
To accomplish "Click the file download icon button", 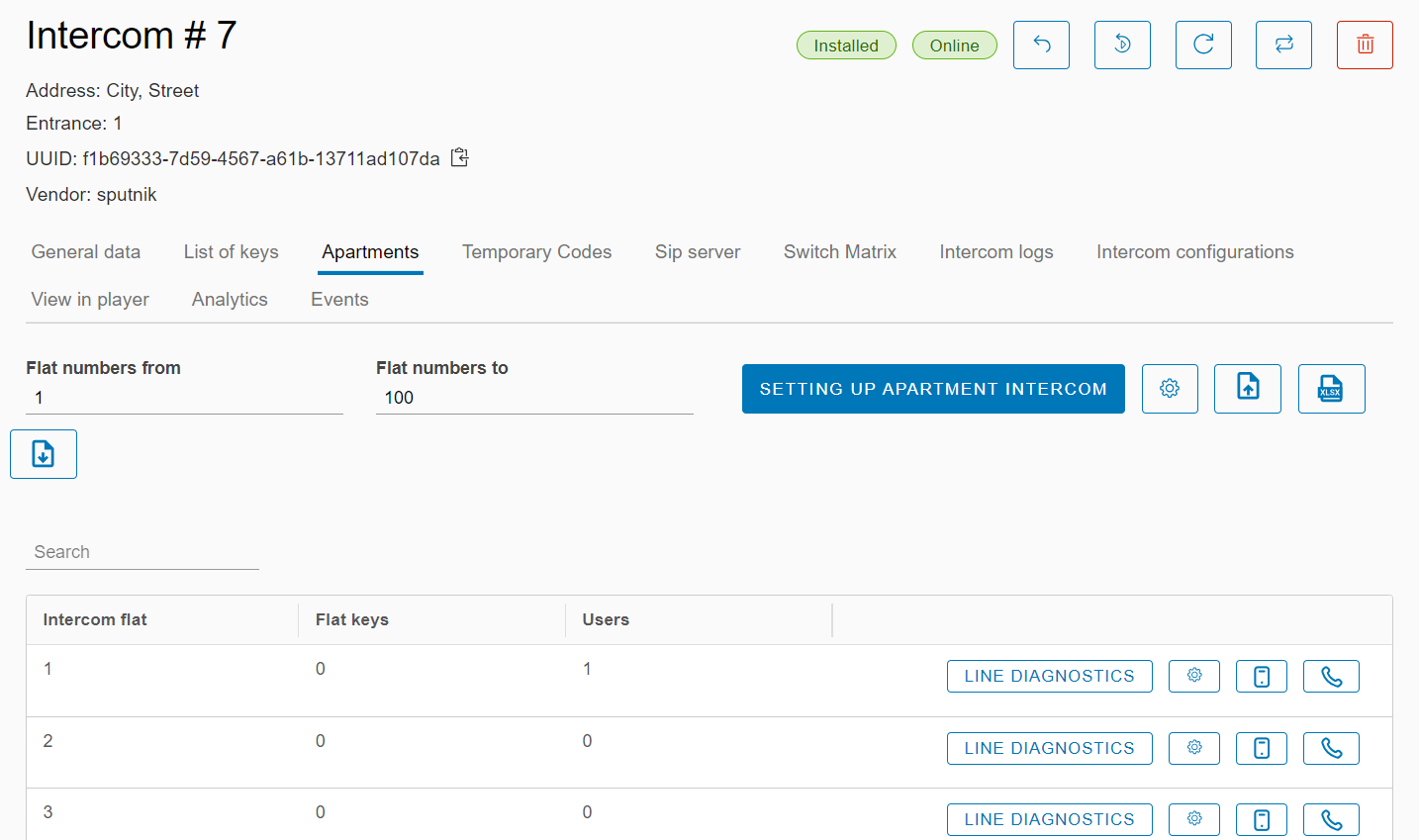I will pos(44,454).
